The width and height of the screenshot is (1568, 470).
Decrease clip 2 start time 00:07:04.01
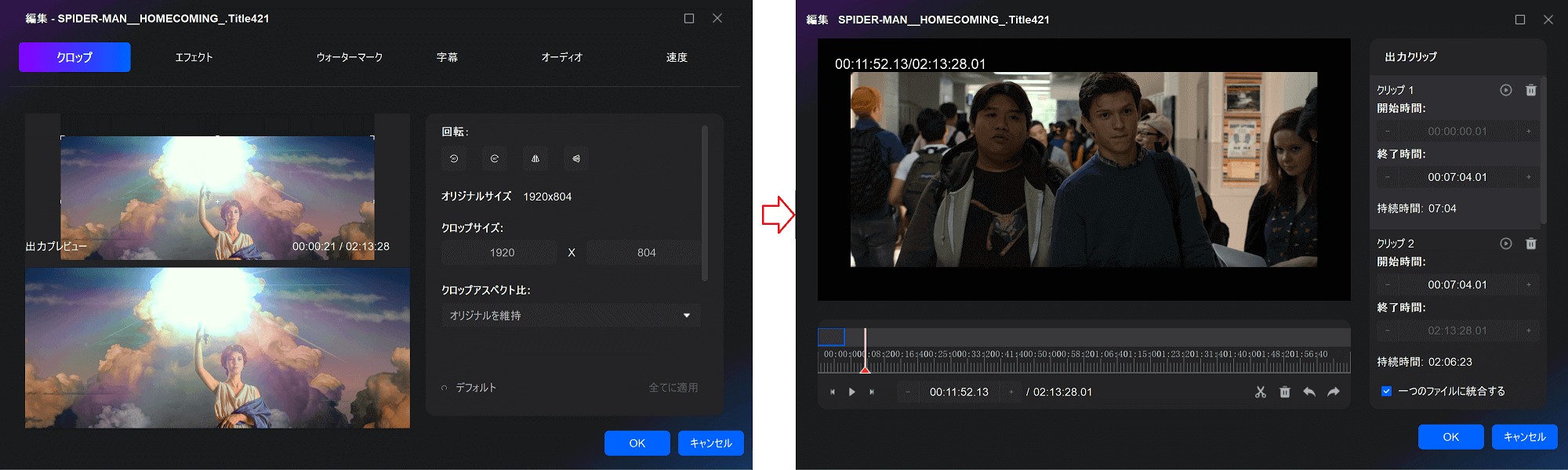click(x=1388, y=285)
